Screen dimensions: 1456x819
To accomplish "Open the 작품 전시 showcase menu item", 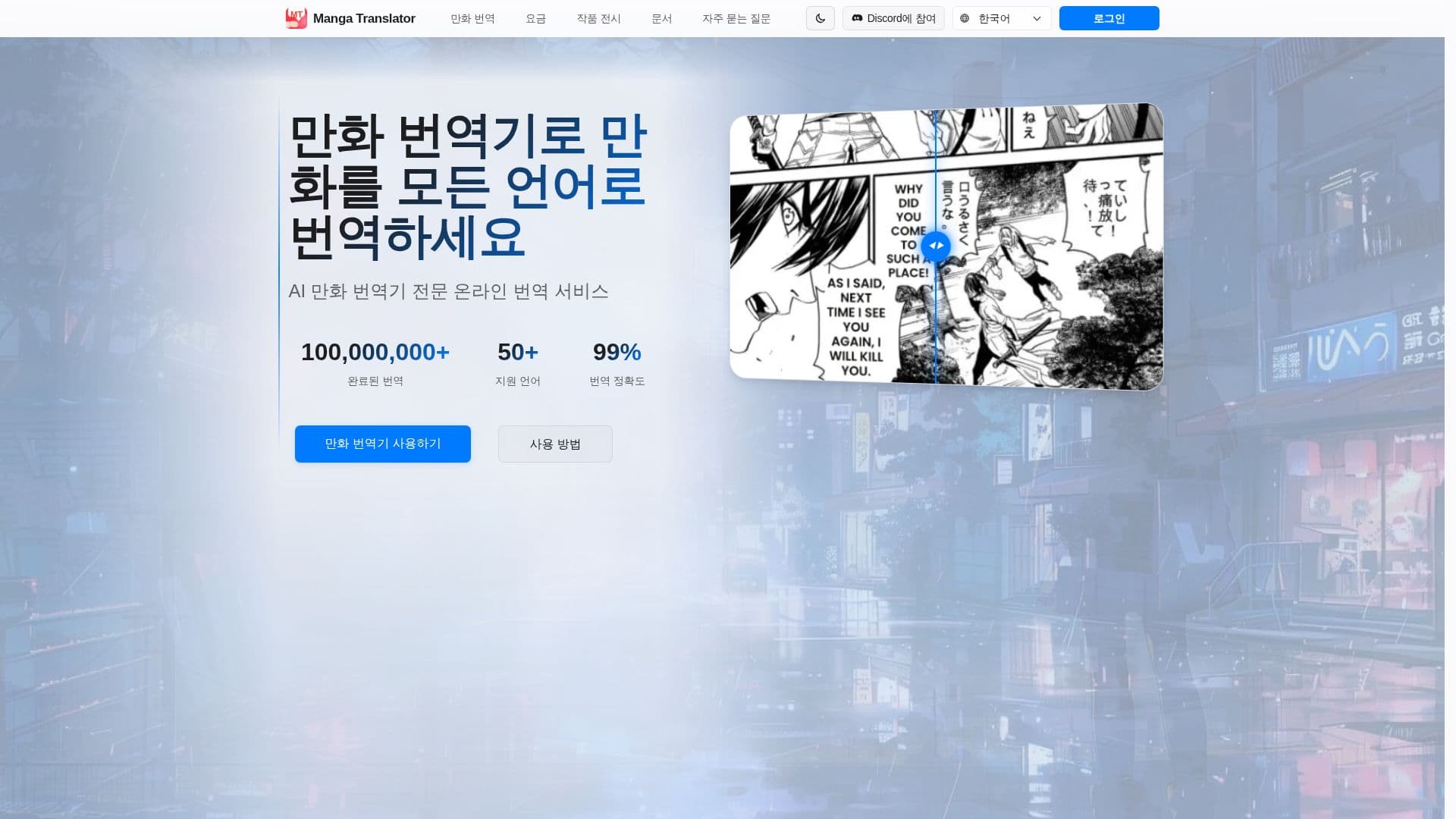I will click(598, 18).
